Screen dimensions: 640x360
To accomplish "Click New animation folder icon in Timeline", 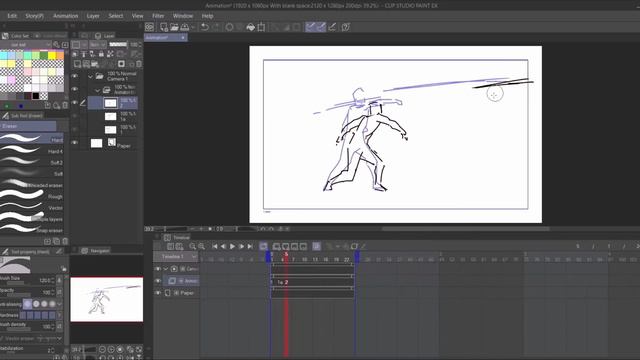I will [276, 246].
